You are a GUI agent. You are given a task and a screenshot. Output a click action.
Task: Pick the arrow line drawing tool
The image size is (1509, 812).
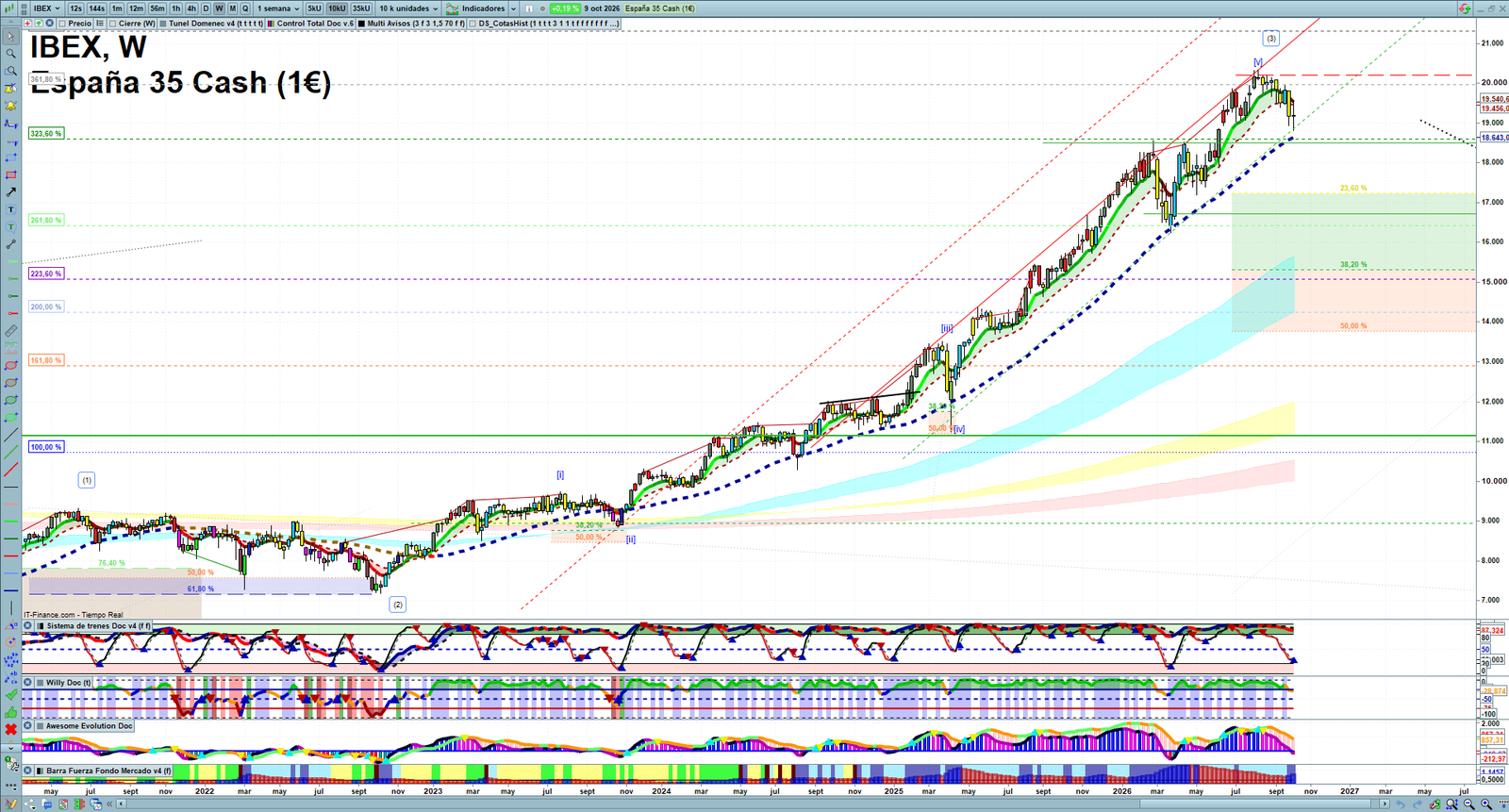10,192
